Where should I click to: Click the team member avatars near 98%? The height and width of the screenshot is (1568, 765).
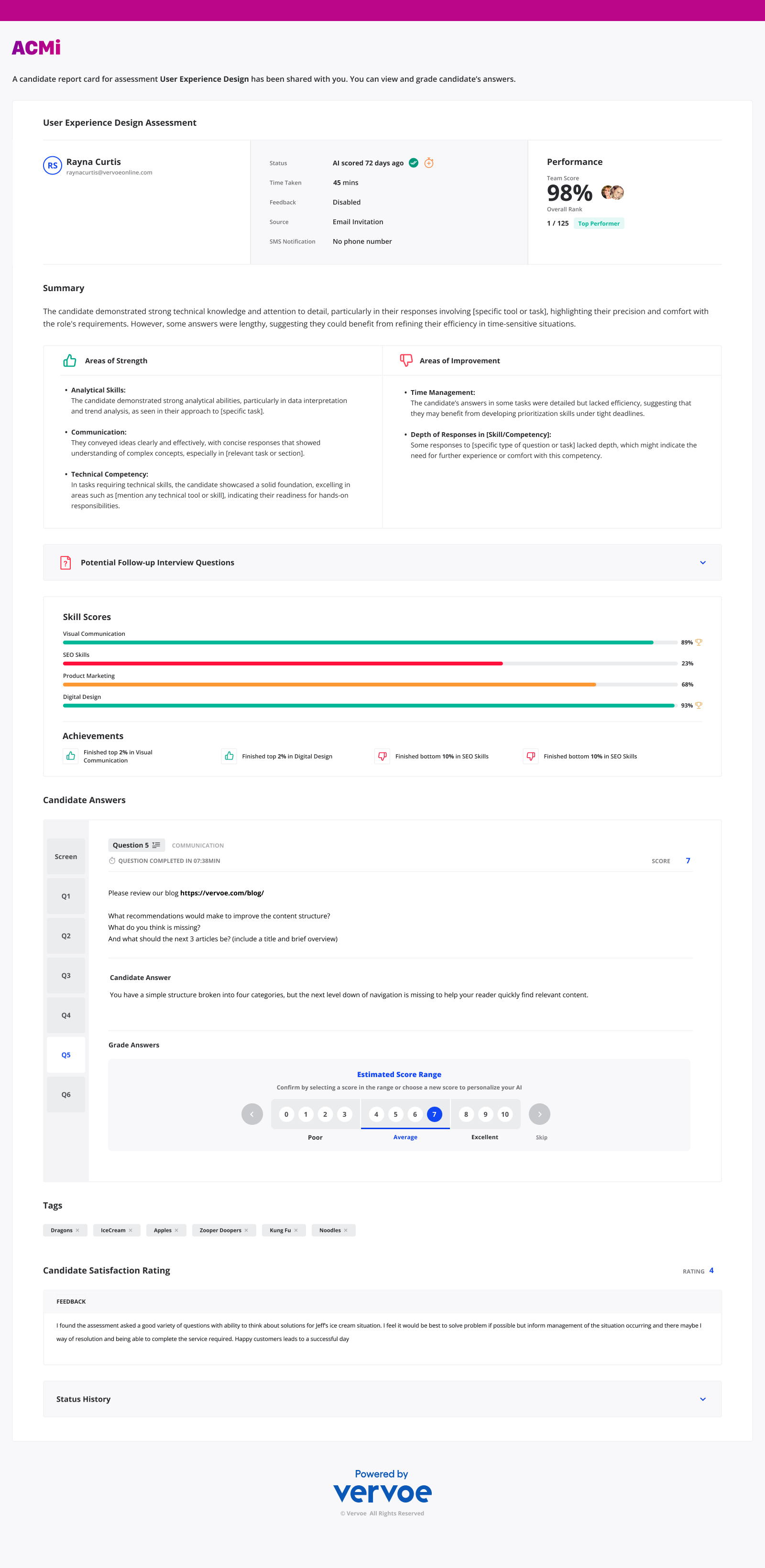point(613,192)
